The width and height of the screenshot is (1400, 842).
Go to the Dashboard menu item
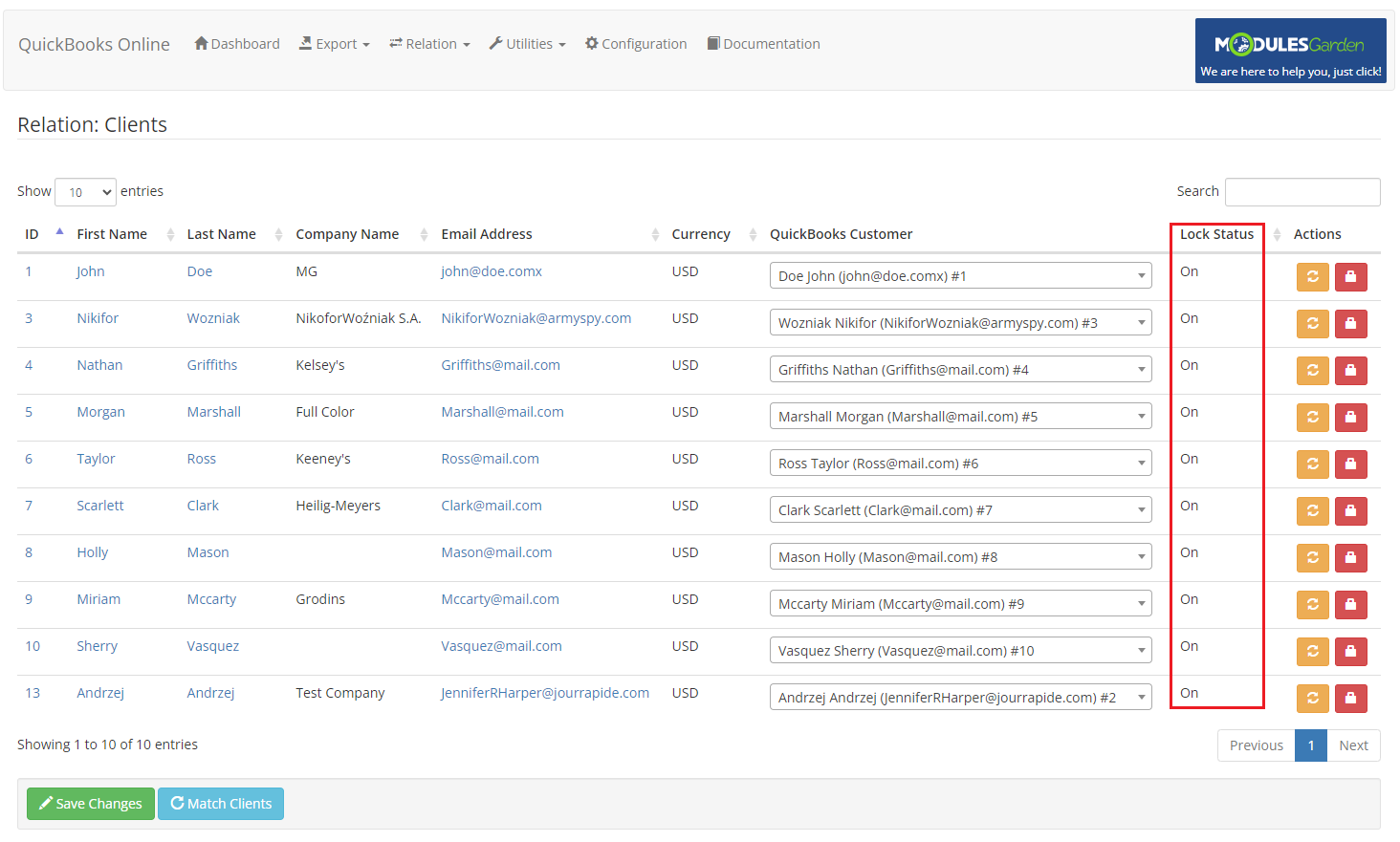tap(237, 44)
